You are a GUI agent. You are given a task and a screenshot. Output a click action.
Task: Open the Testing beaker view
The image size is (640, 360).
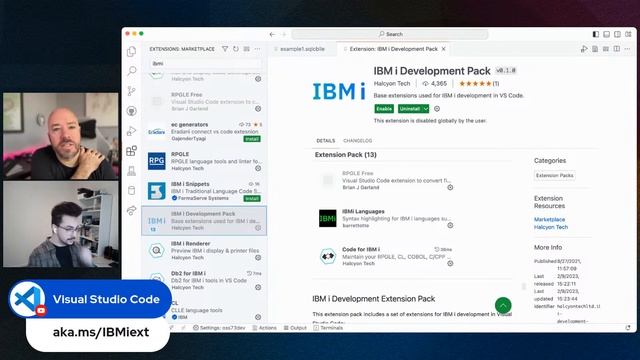131,171
